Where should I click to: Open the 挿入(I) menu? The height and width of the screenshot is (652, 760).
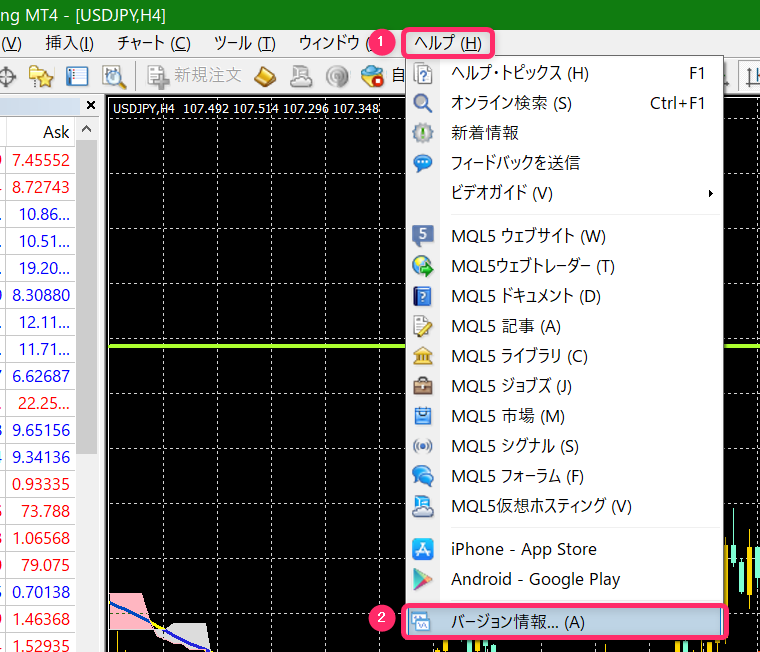70,44
